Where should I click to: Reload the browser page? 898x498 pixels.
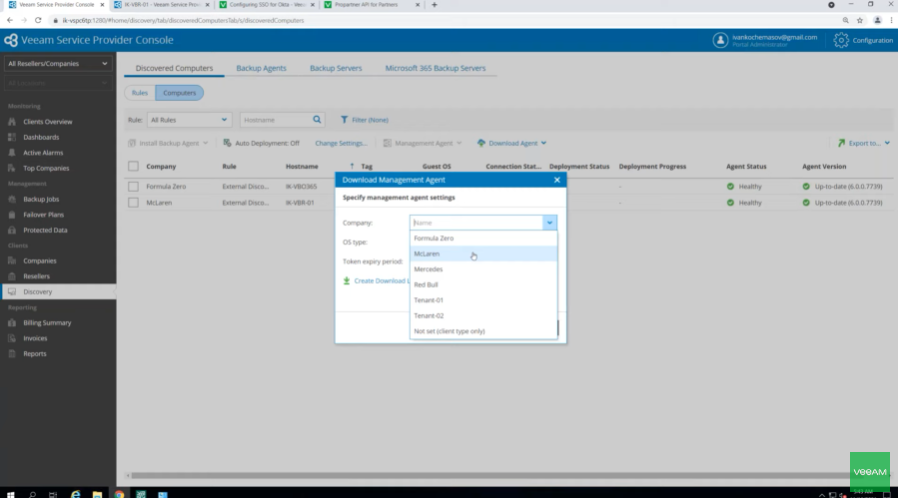(x=38, y=20)
